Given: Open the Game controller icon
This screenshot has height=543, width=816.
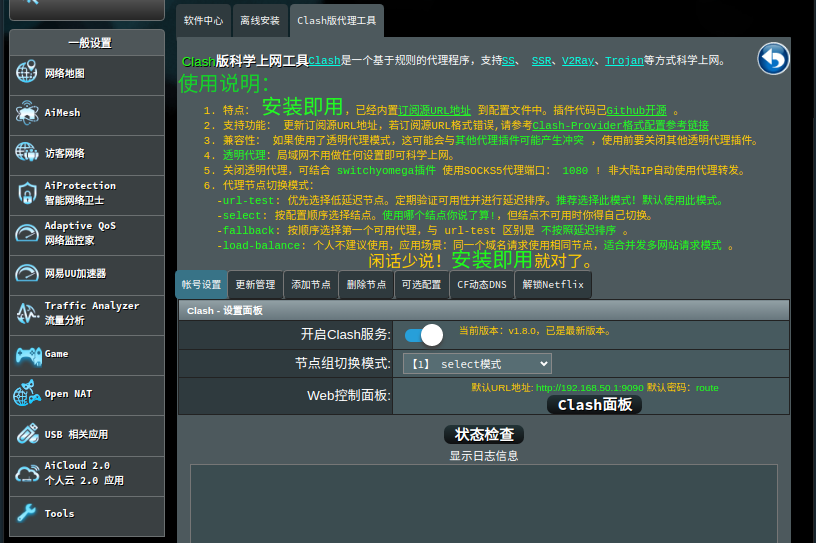Looking at the screenshot, I should [x=28, y=355].
